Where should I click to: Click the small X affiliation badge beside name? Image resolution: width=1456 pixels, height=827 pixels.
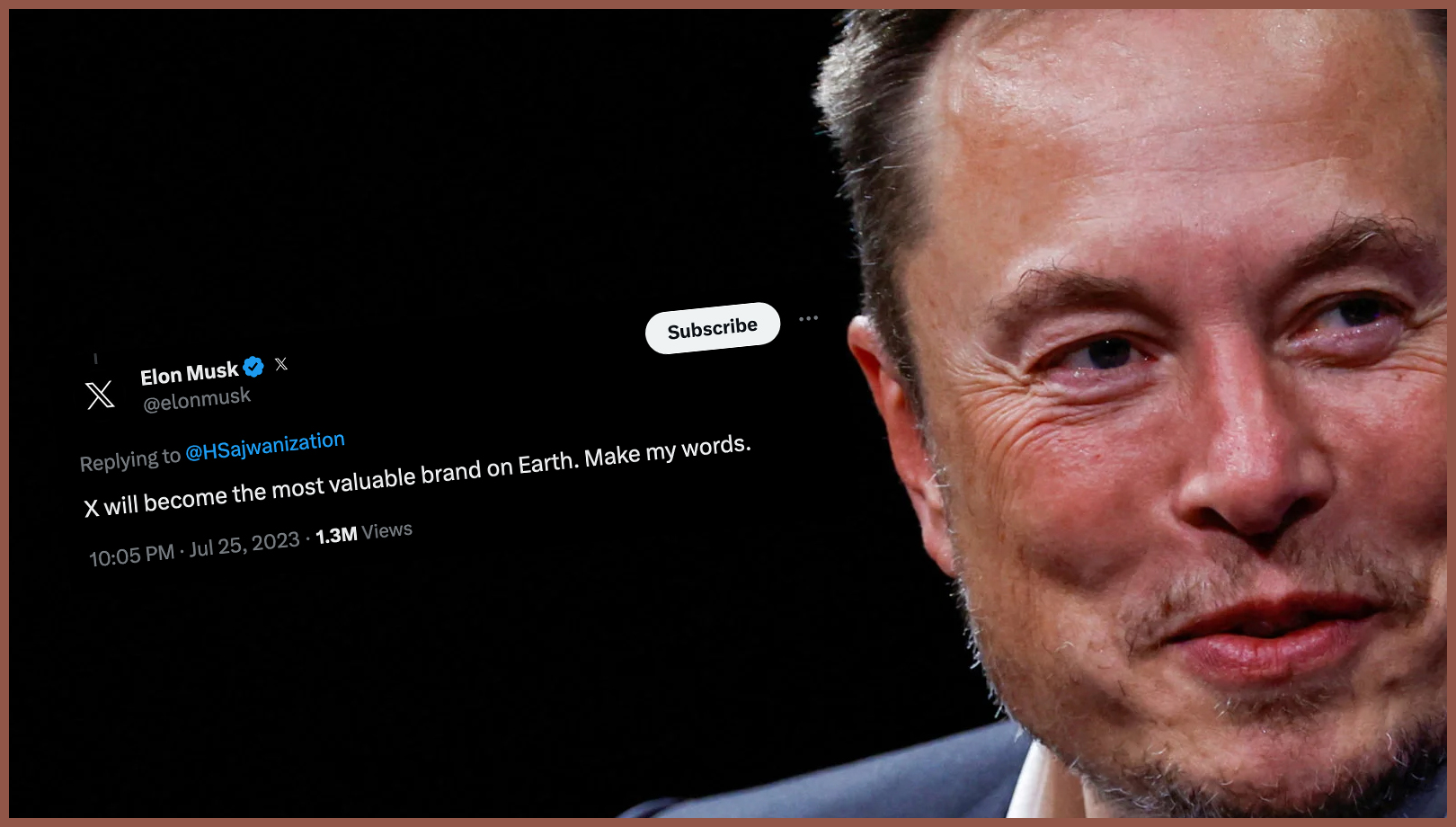(x=281, y=364)
